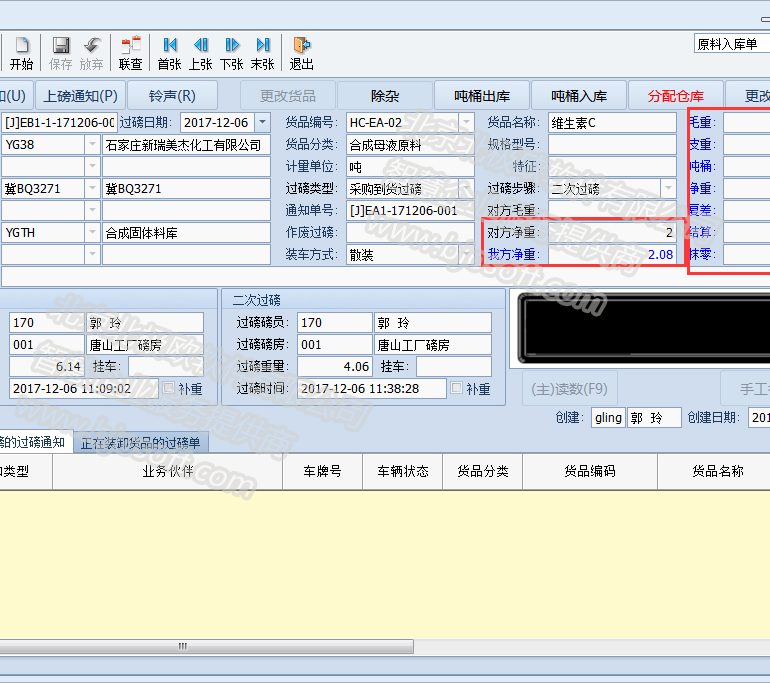Viewport: 770px width, 683px height.
Task: Go to previous record with 上张
Action: point(200,53)
